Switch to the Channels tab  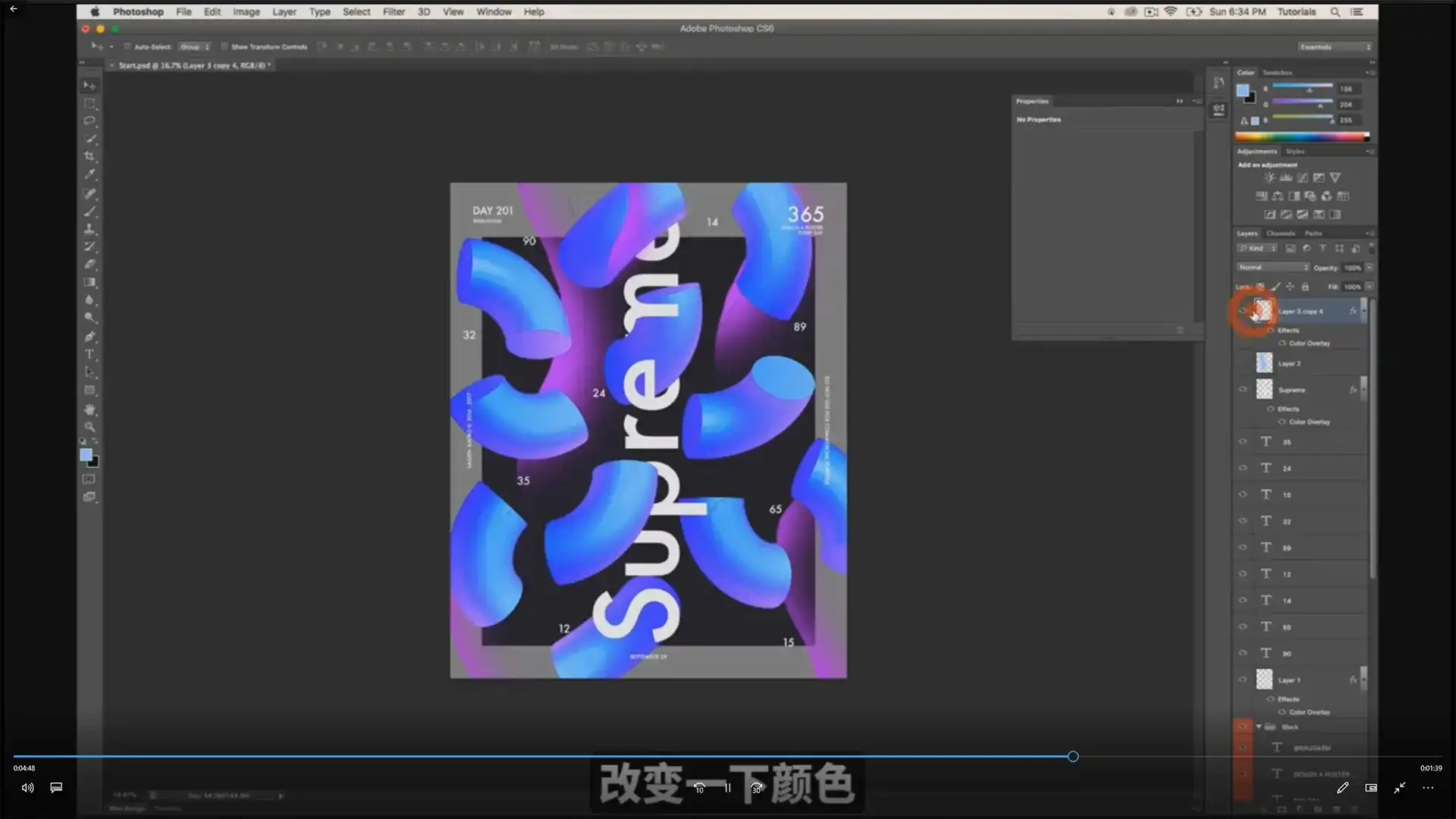[x=1280, y=234]
